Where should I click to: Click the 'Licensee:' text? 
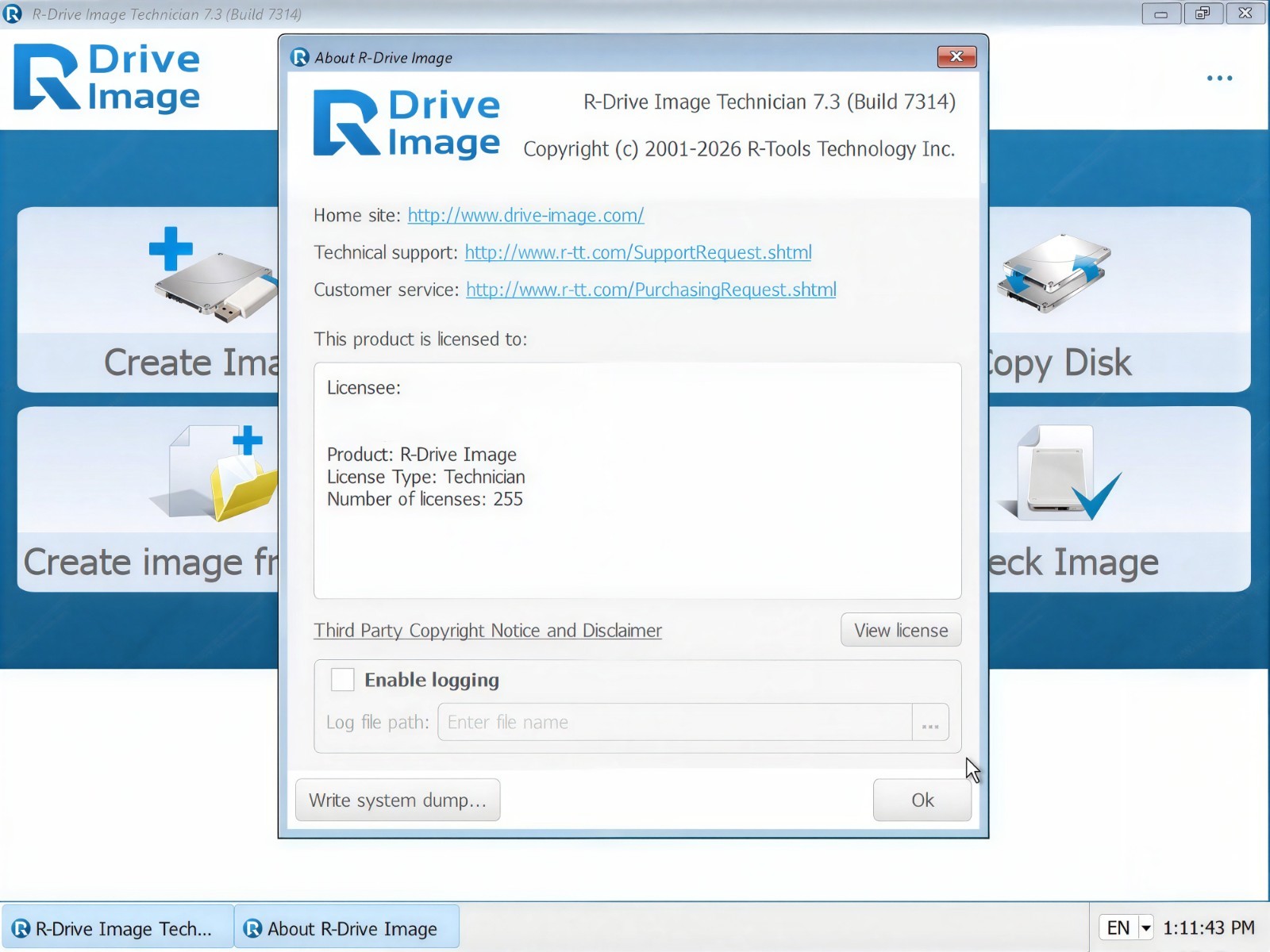364,388
